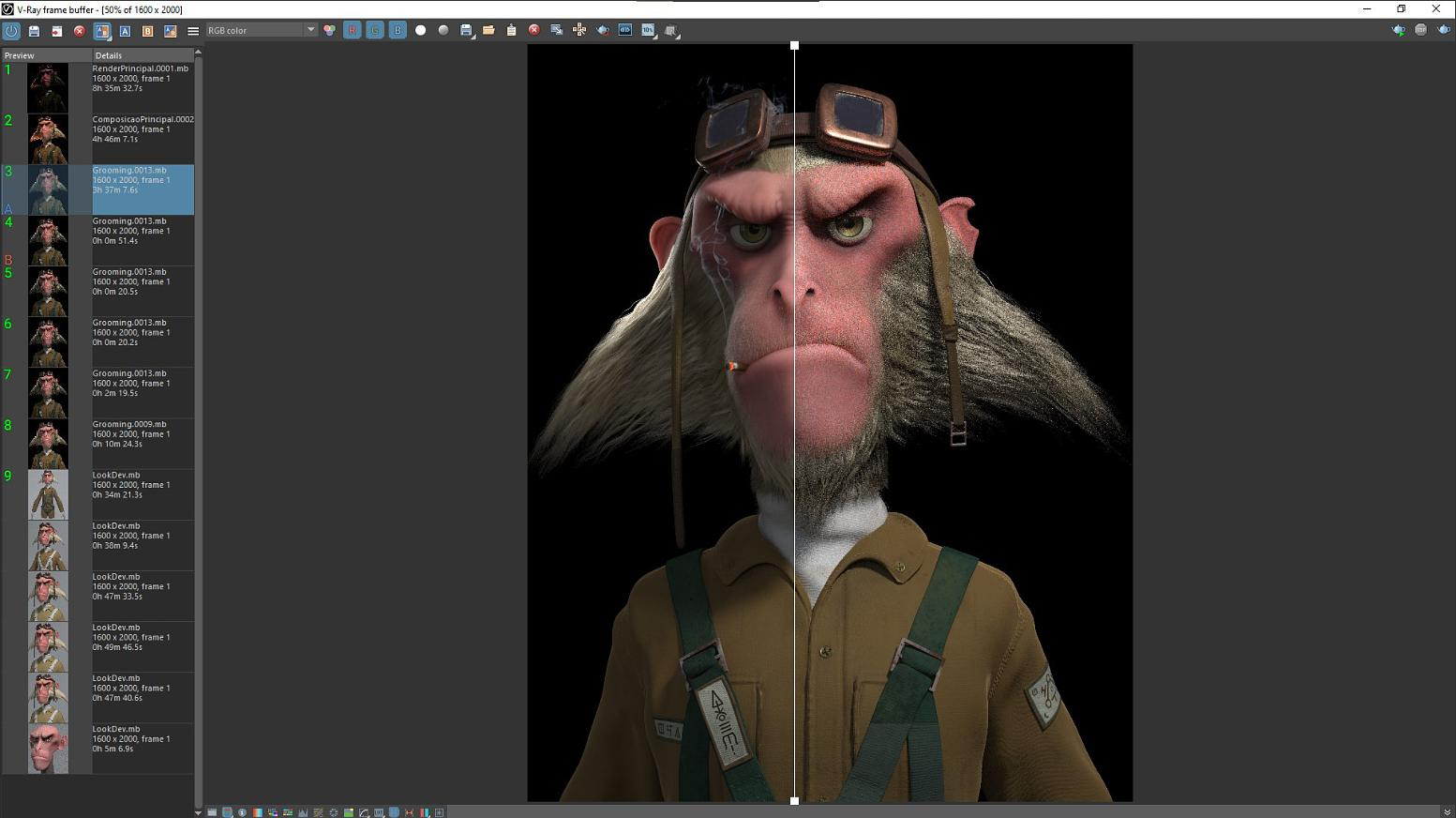Select Grooming.0013.mb entry with 0h 0m 20.5s
Viewport: 1456px width, 818px height.
point(98,291)
